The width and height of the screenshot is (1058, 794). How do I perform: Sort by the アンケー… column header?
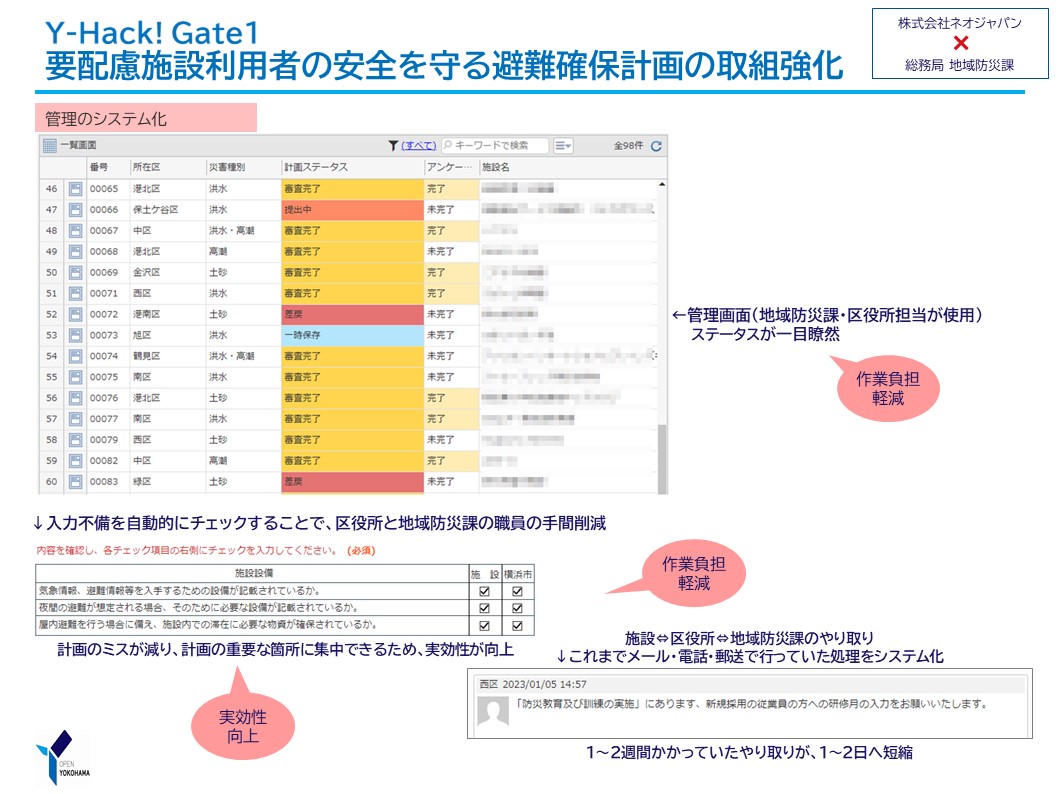449,167
